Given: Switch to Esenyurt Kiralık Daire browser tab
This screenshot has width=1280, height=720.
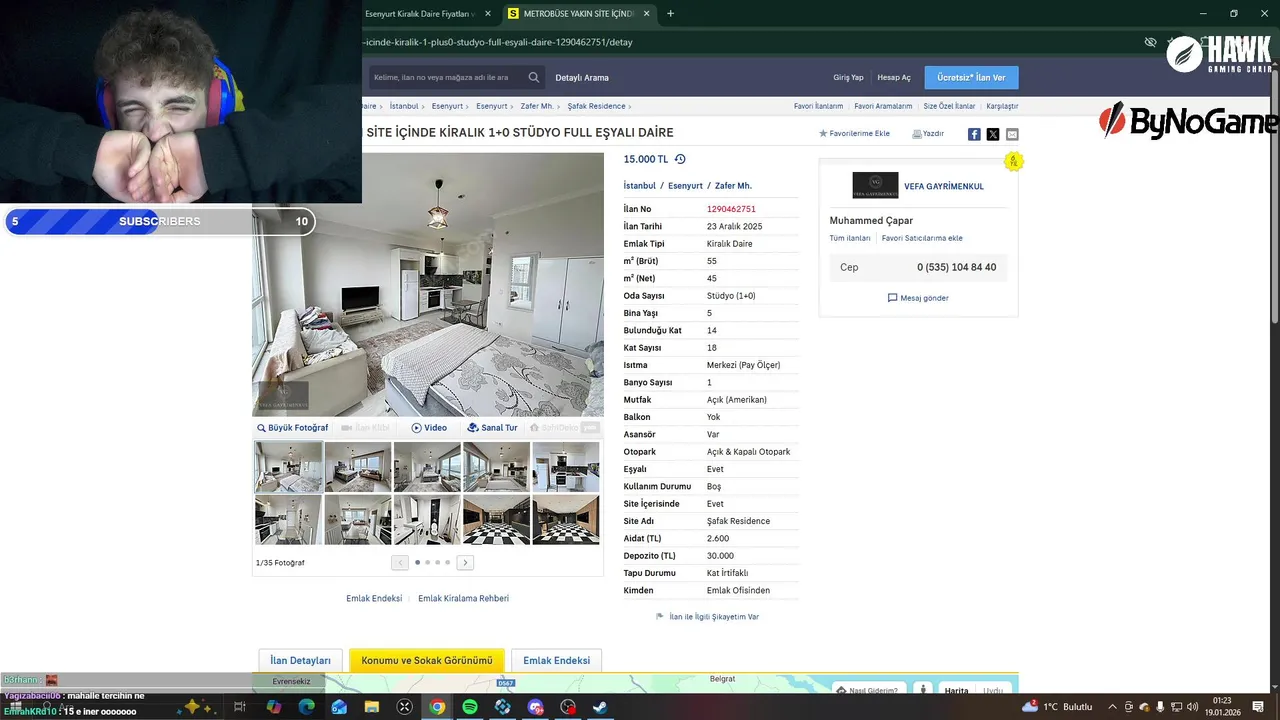Looking at the screenshot, I should [420, 14].
